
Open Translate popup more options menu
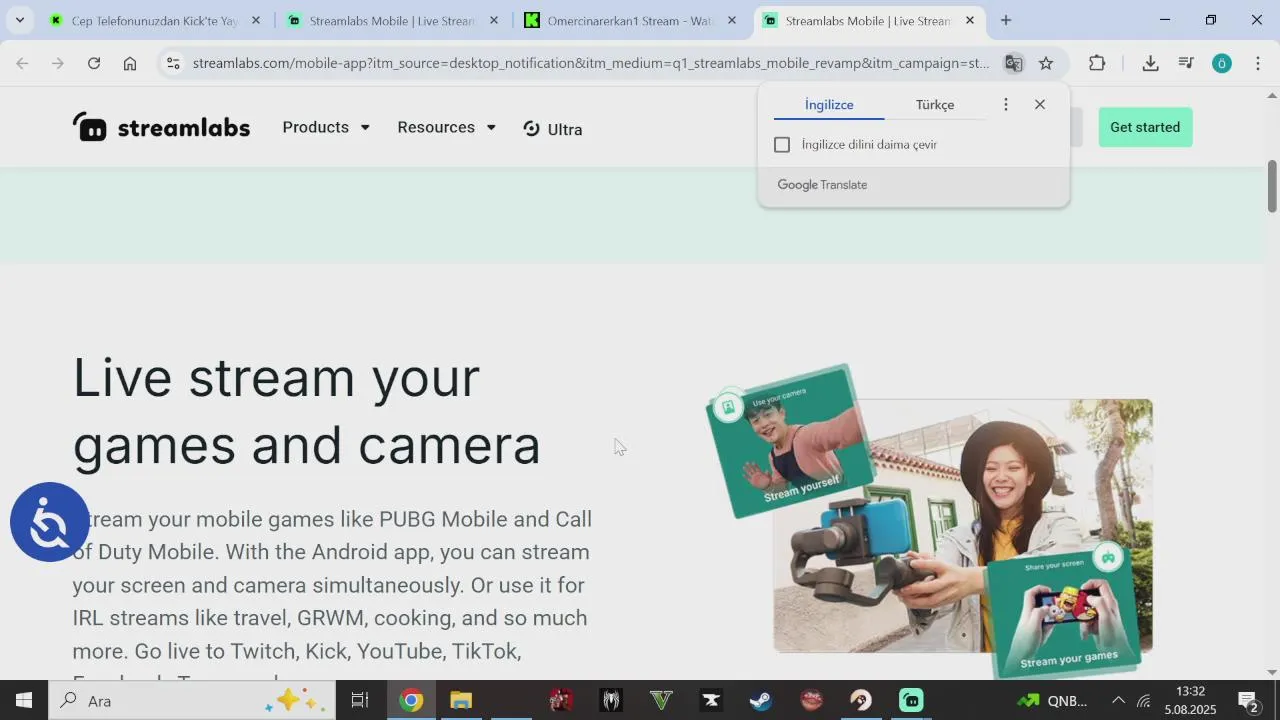1006,105
